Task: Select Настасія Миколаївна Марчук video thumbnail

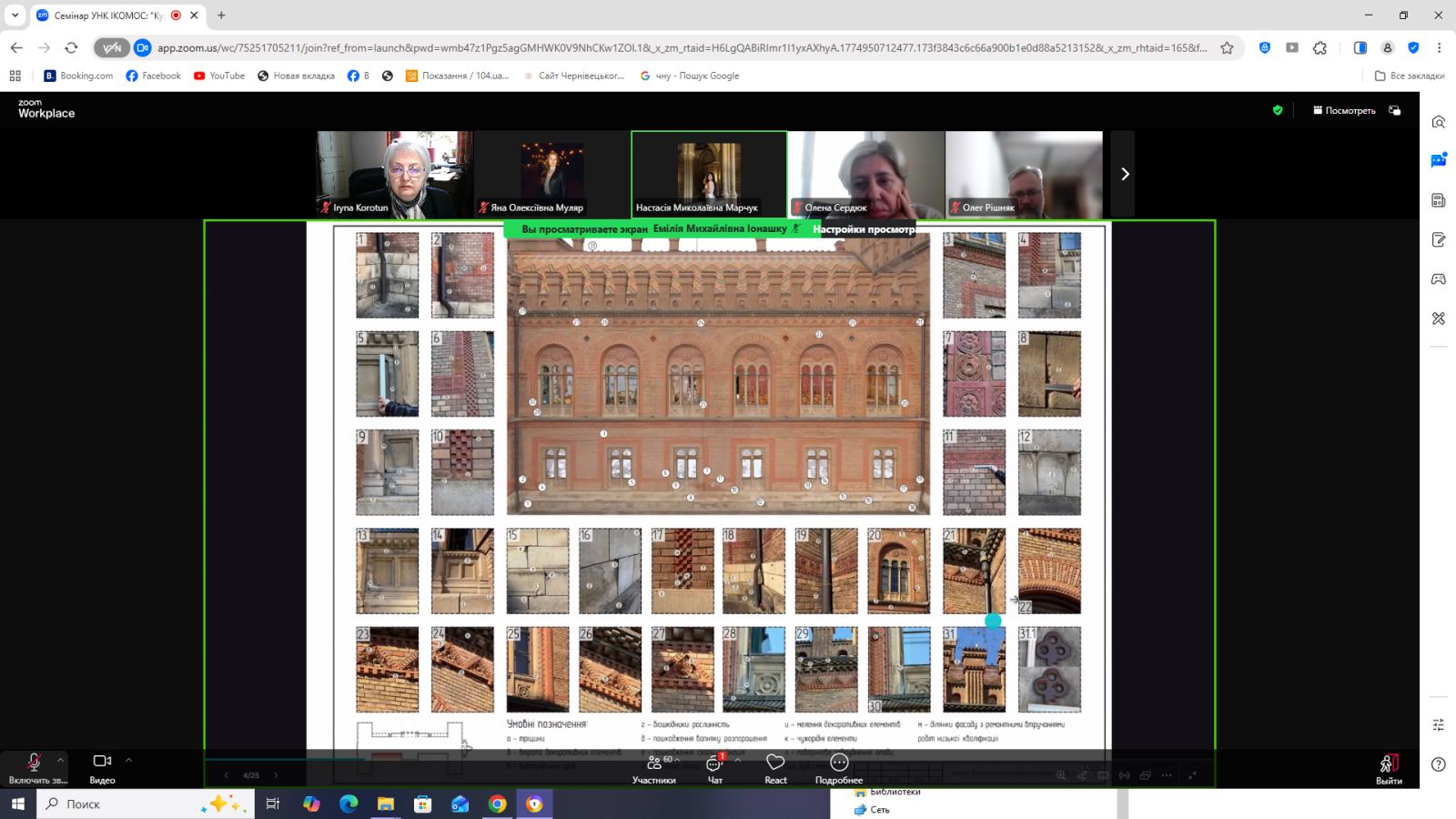Action: pos(709,174)
